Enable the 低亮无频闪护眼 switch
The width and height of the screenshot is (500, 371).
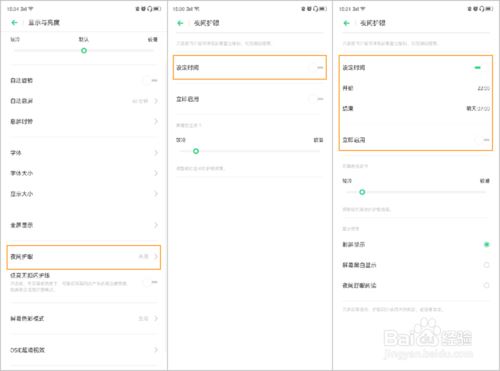point(150,282)
